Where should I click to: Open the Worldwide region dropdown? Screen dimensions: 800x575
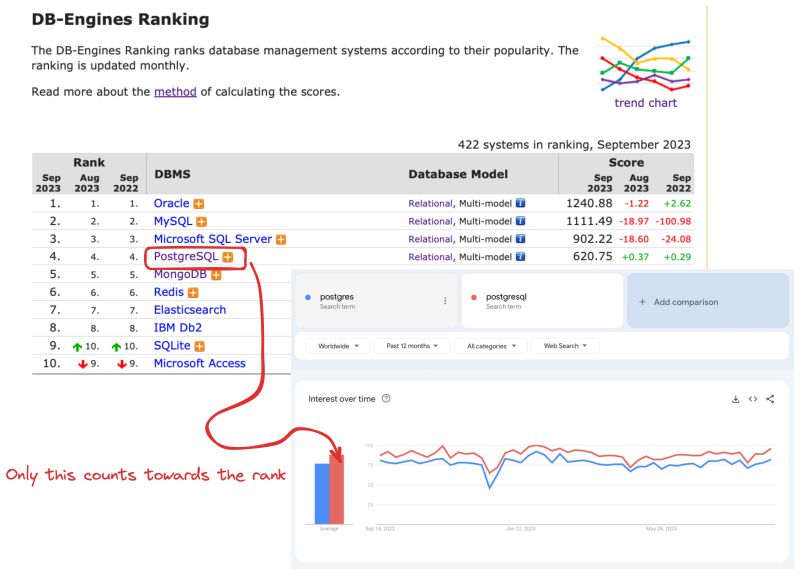tap(338, 346)
